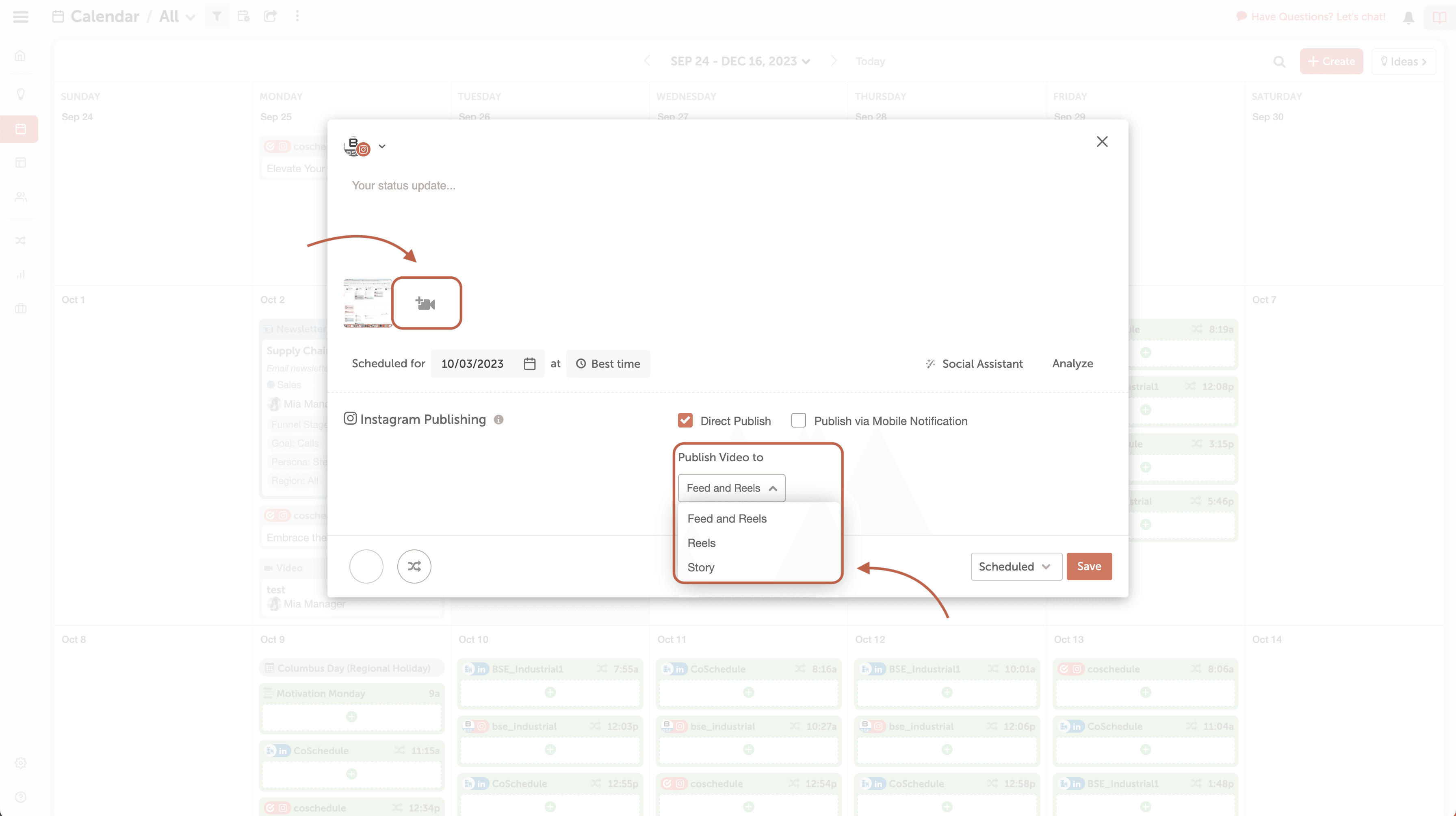Screen dimensions: 1456x816
Task: Uncheck the Direct Publish checkbox
Action: pos(685,420)
